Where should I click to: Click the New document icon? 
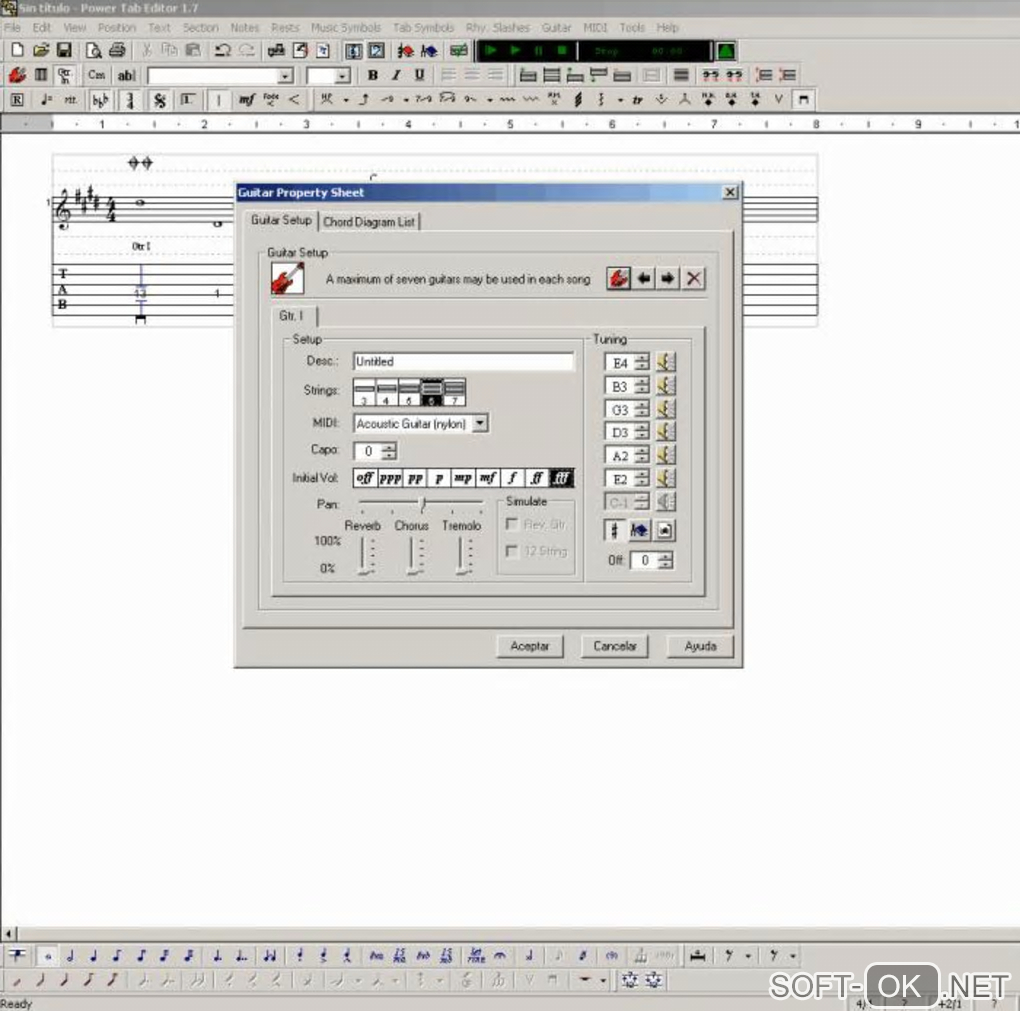pyautogui.click(x=18, y=50)
